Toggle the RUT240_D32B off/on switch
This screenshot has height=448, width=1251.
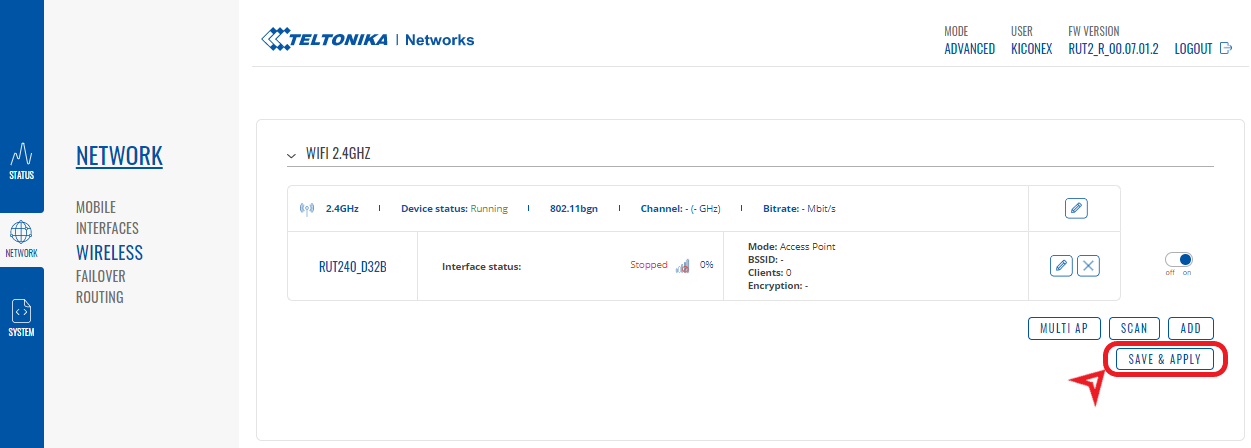pos(1179,259)
